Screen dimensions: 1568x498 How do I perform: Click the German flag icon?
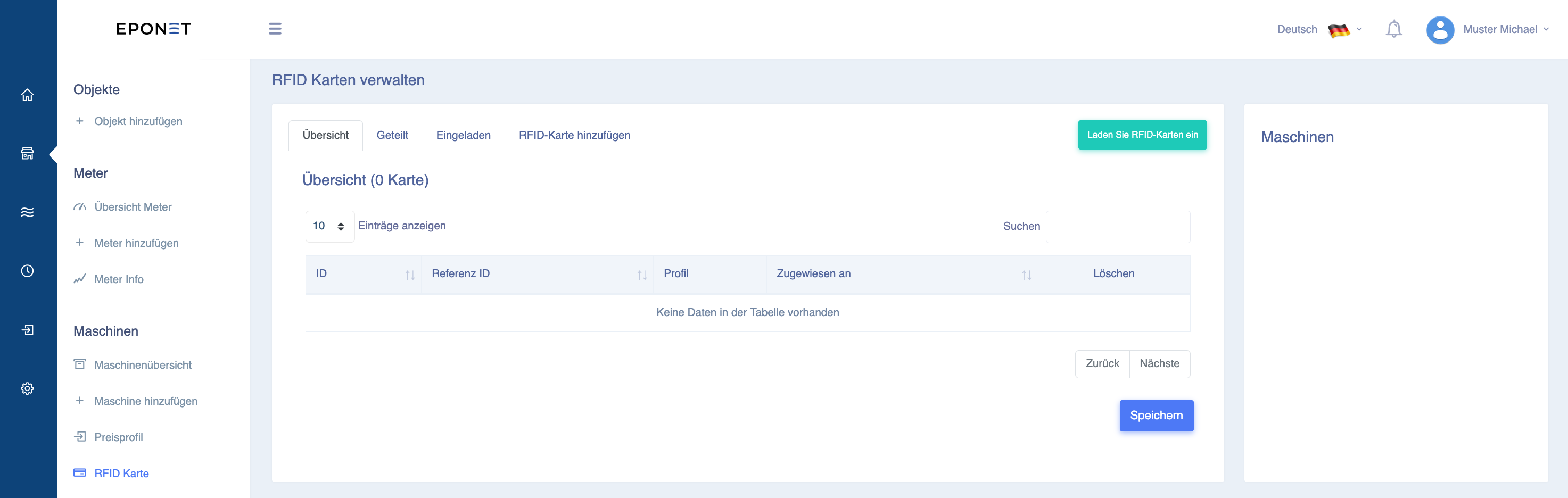(1339, 30)
